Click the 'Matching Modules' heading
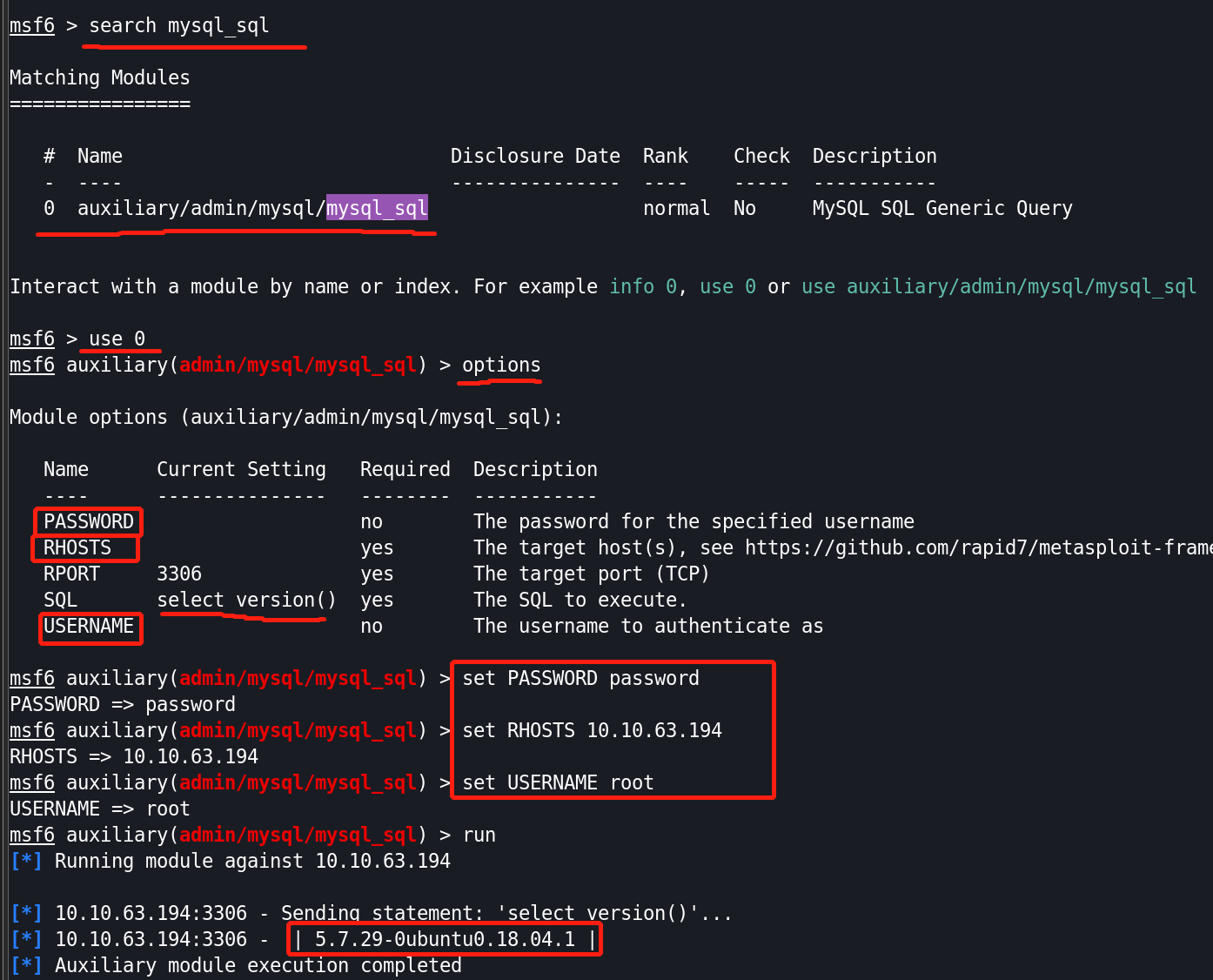The image size is (1213, 980). (99, 77)
